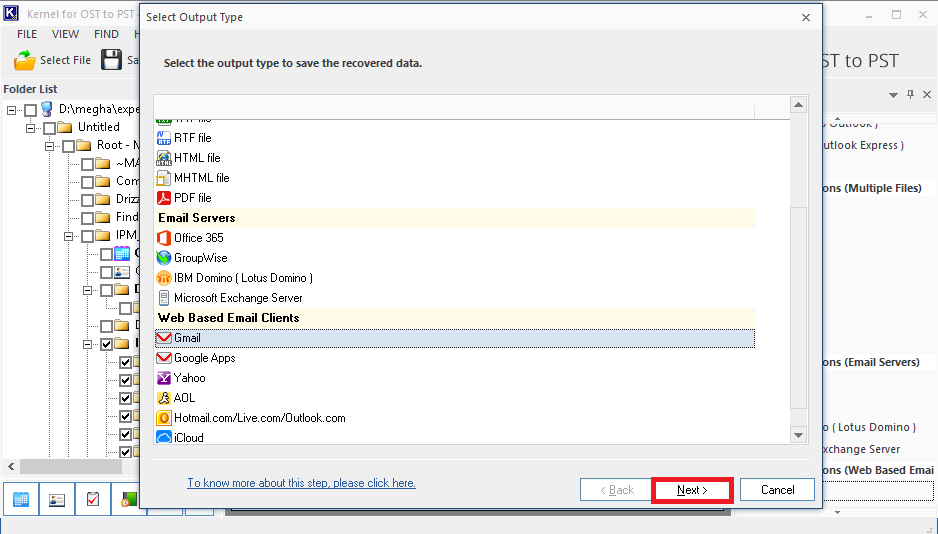Open calendar view icon at bottom bar
Image resolution: width=938 pixels, height=534 pixels.
21,499
